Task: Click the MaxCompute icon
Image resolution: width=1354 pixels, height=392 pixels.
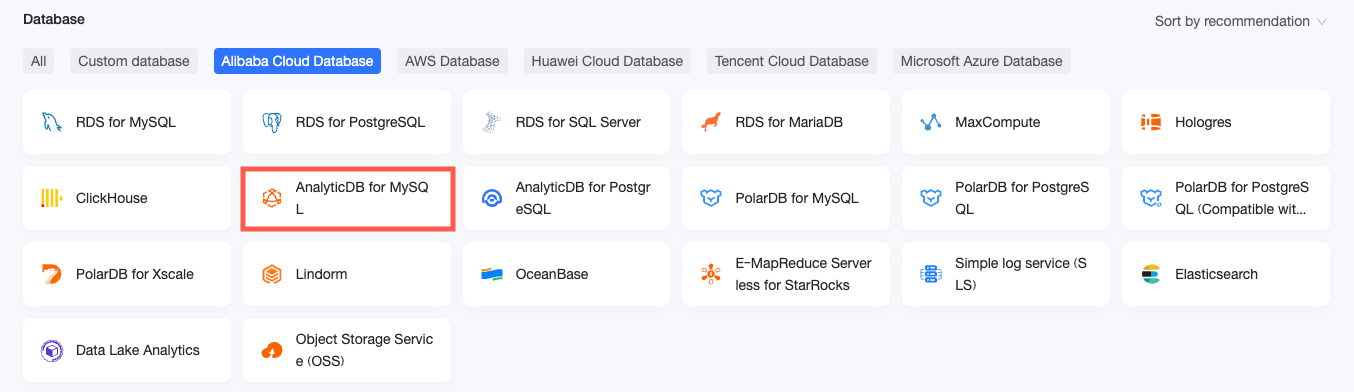Action: click(x=931, y=122)
